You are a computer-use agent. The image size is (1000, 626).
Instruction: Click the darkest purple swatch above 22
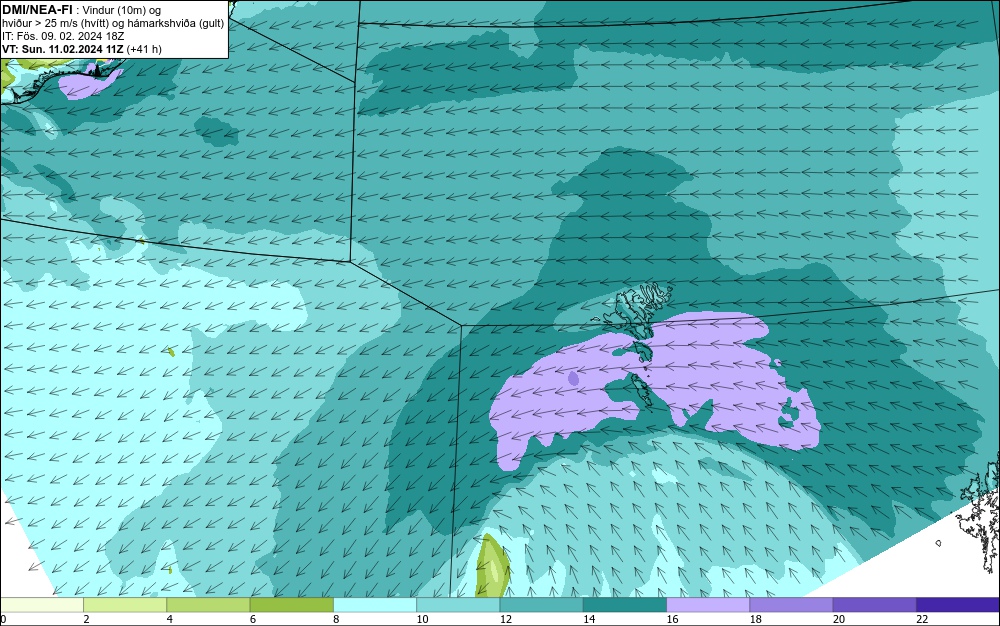pyautogui.click(x=958, y=605)
